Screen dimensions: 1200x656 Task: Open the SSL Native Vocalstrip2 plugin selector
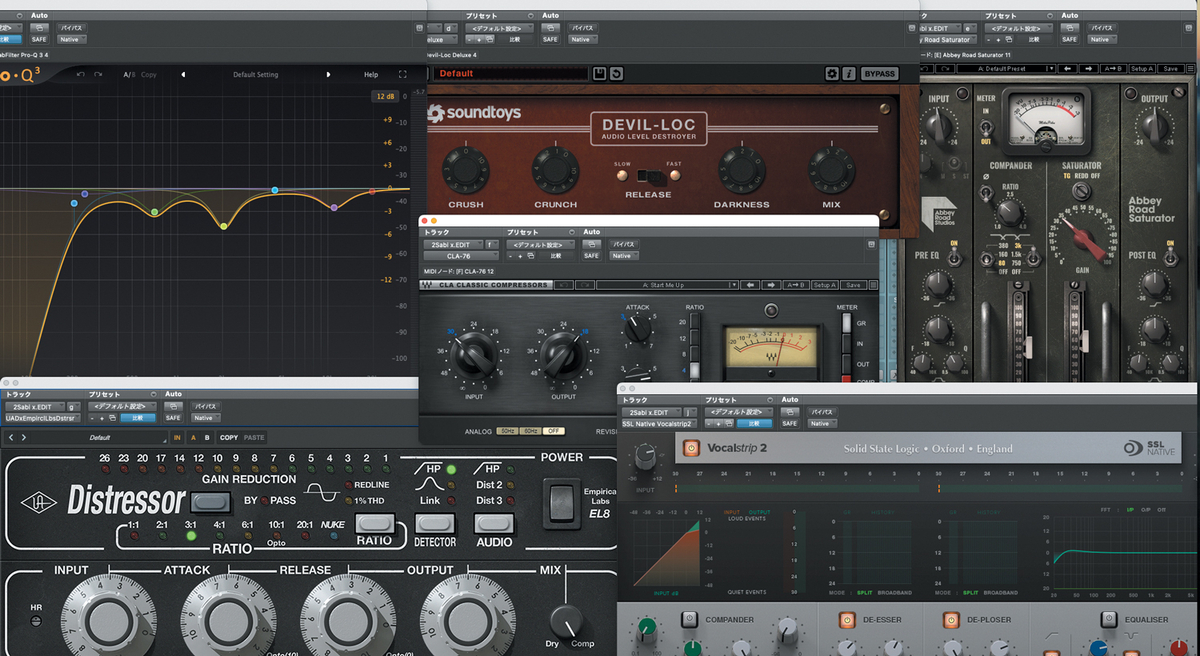[659, 424]
